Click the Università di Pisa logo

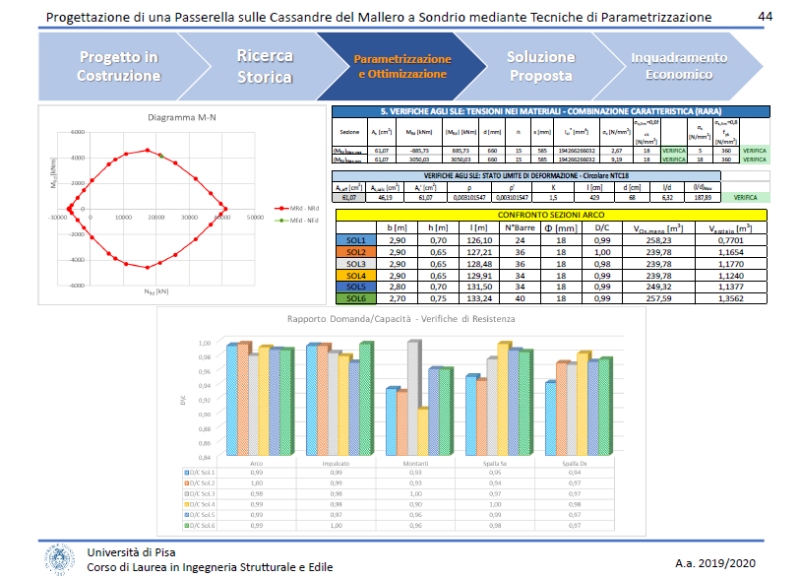(59, 558)
